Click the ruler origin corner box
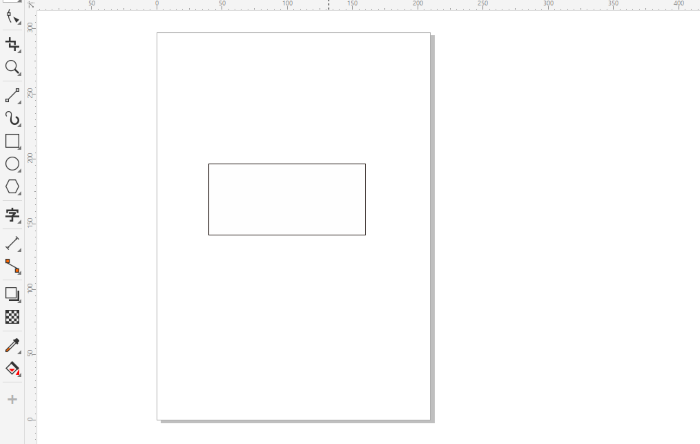 click(x=31, y=5)
